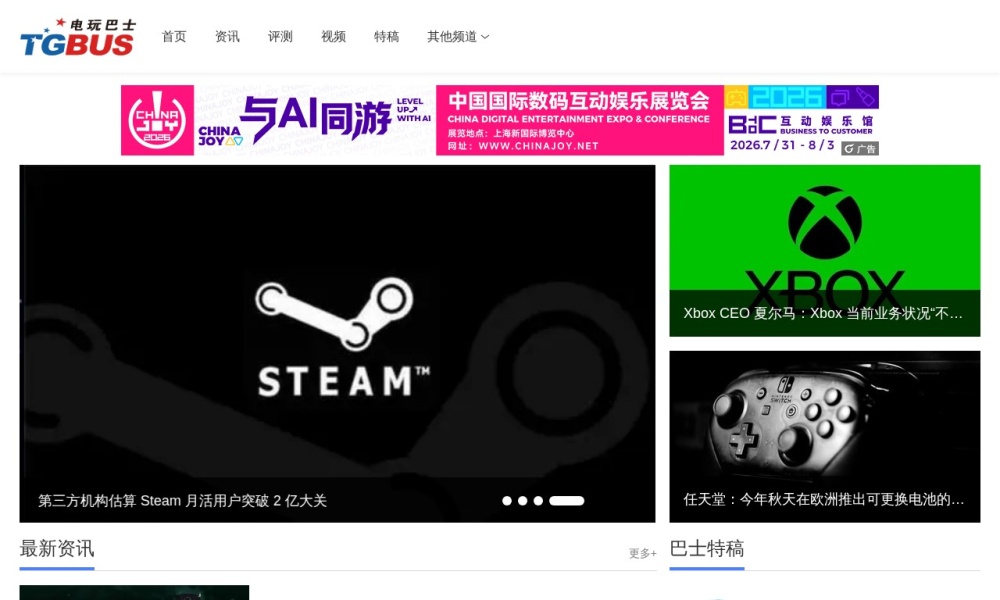The width and height of the screenshot is (1000, 600).
Task: Click the 最新资讯 section heading
Action: tap(57, 548)
